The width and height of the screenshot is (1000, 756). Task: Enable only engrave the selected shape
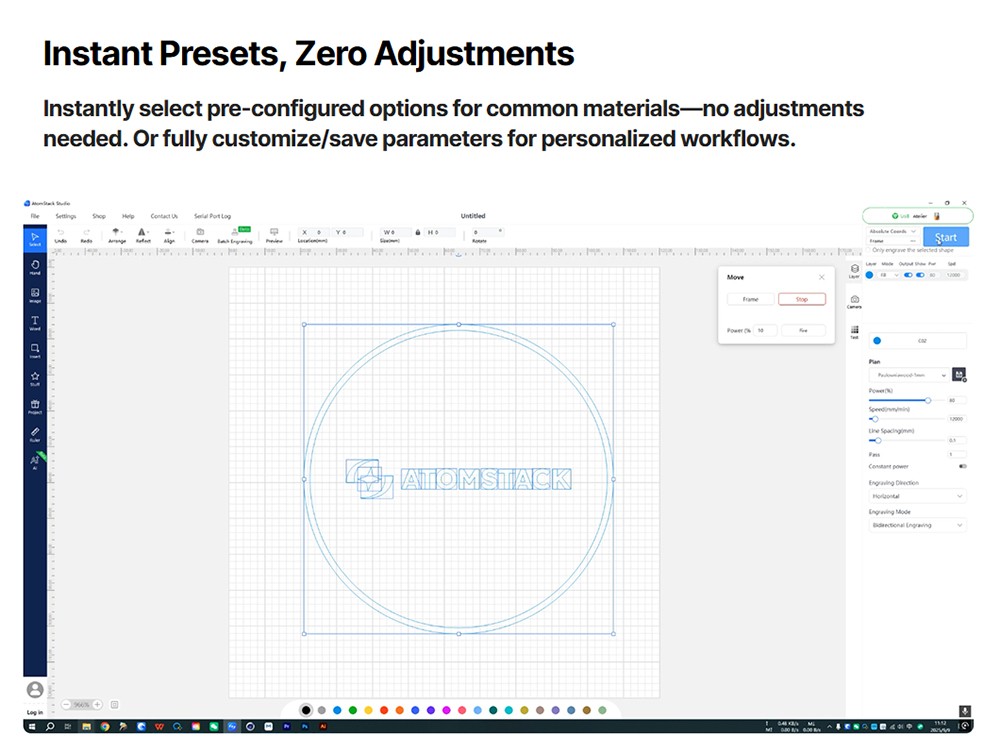[x=869, y=250]
